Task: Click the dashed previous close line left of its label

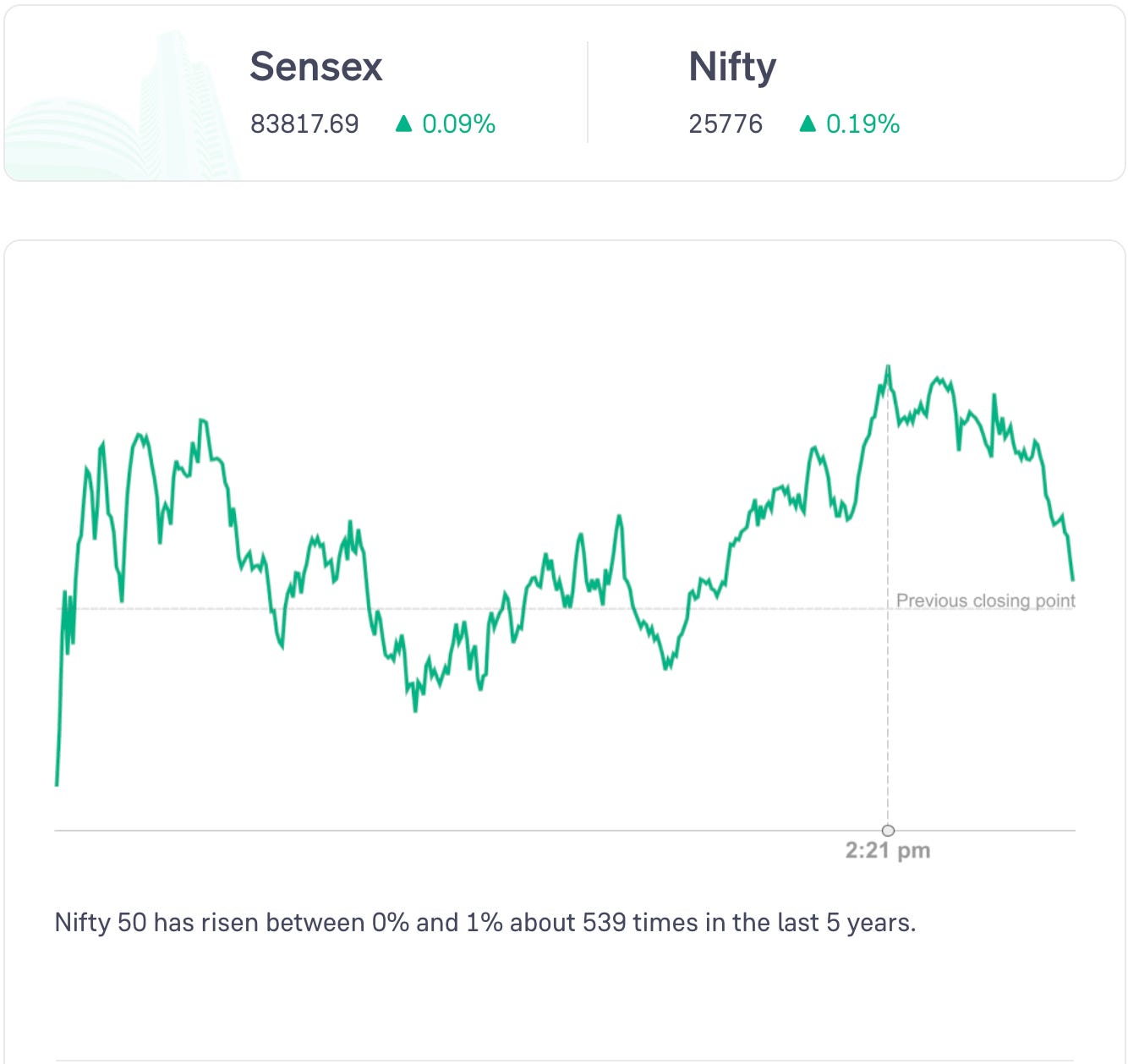Action: click(x=507, y=608)
